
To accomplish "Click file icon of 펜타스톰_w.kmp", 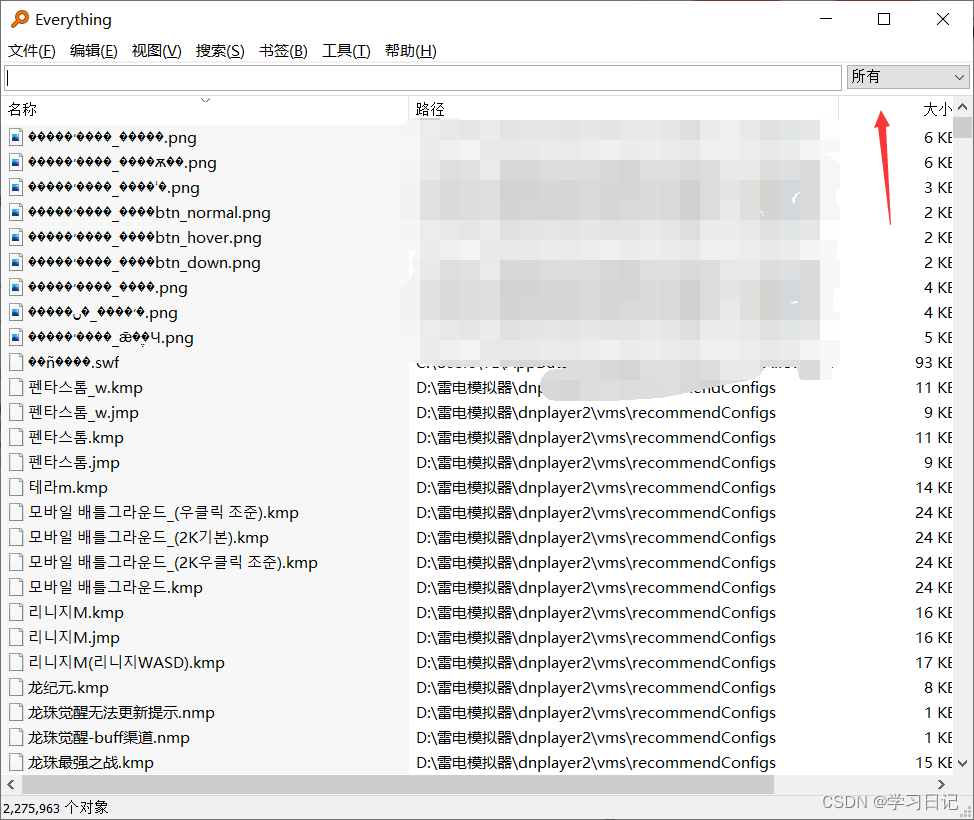I will pyautogui.click(x=16, y=387).
